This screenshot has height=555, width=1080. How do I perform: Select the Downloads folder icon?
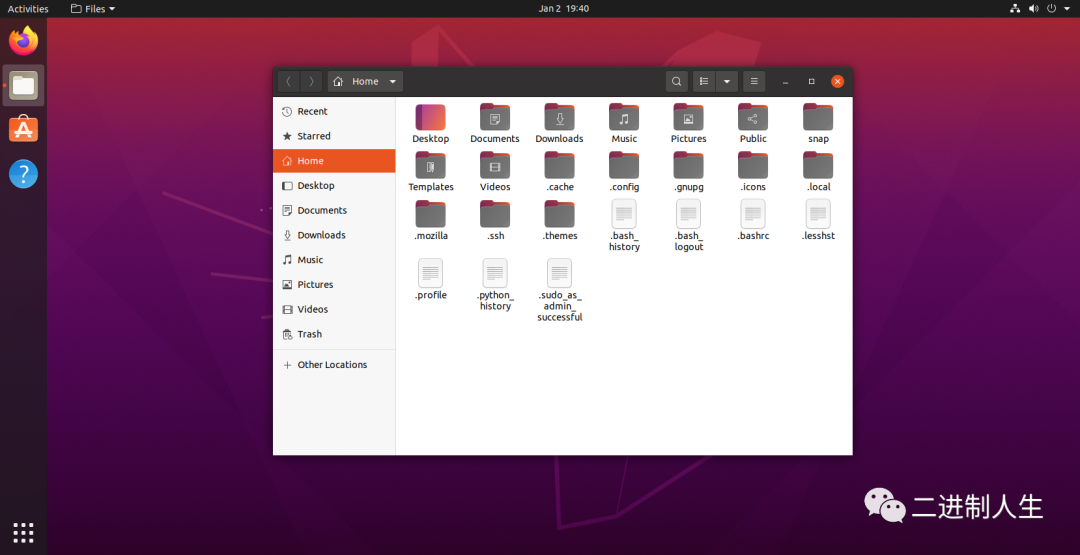pos(559,118)
